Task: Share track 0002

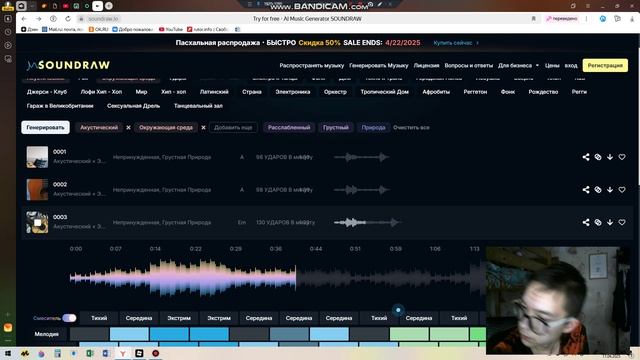Action: coord(586,190)
